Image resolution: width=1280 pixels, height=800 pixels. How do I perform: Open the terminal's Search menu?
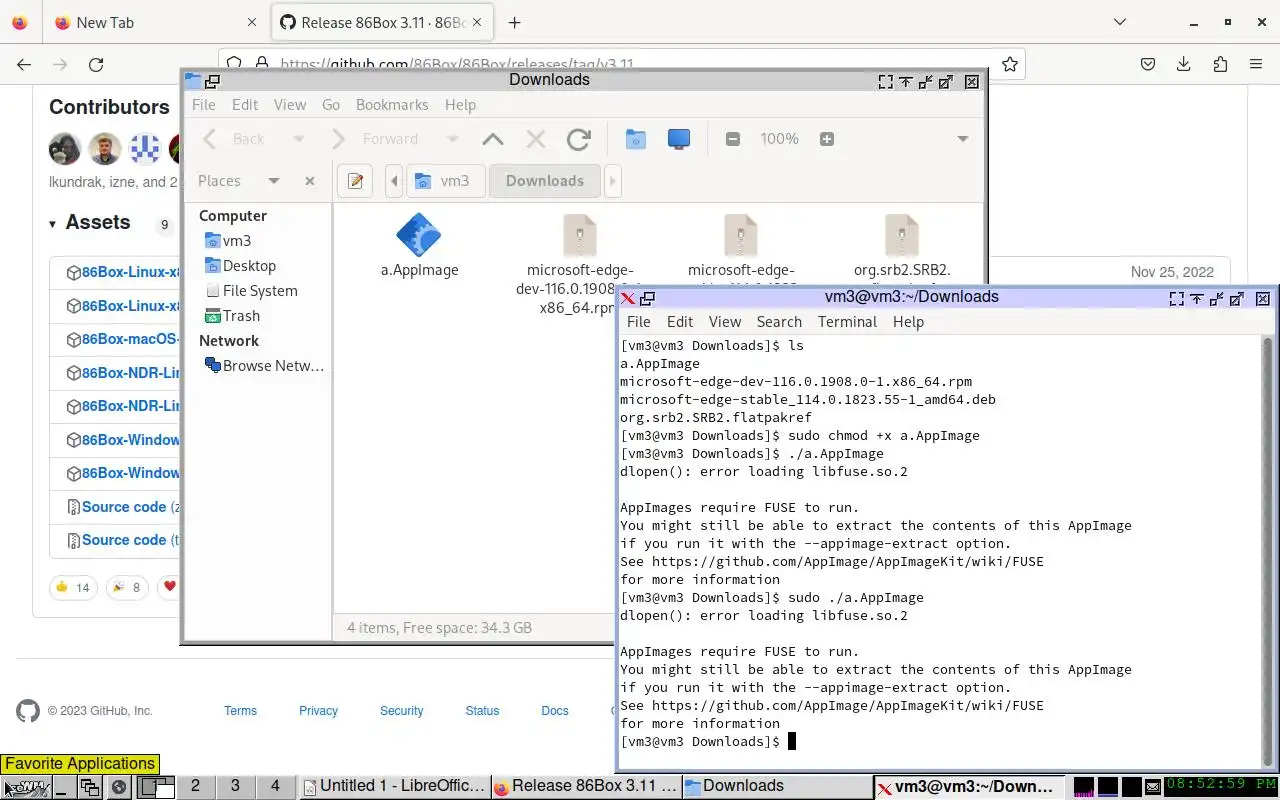coord(779,322)
